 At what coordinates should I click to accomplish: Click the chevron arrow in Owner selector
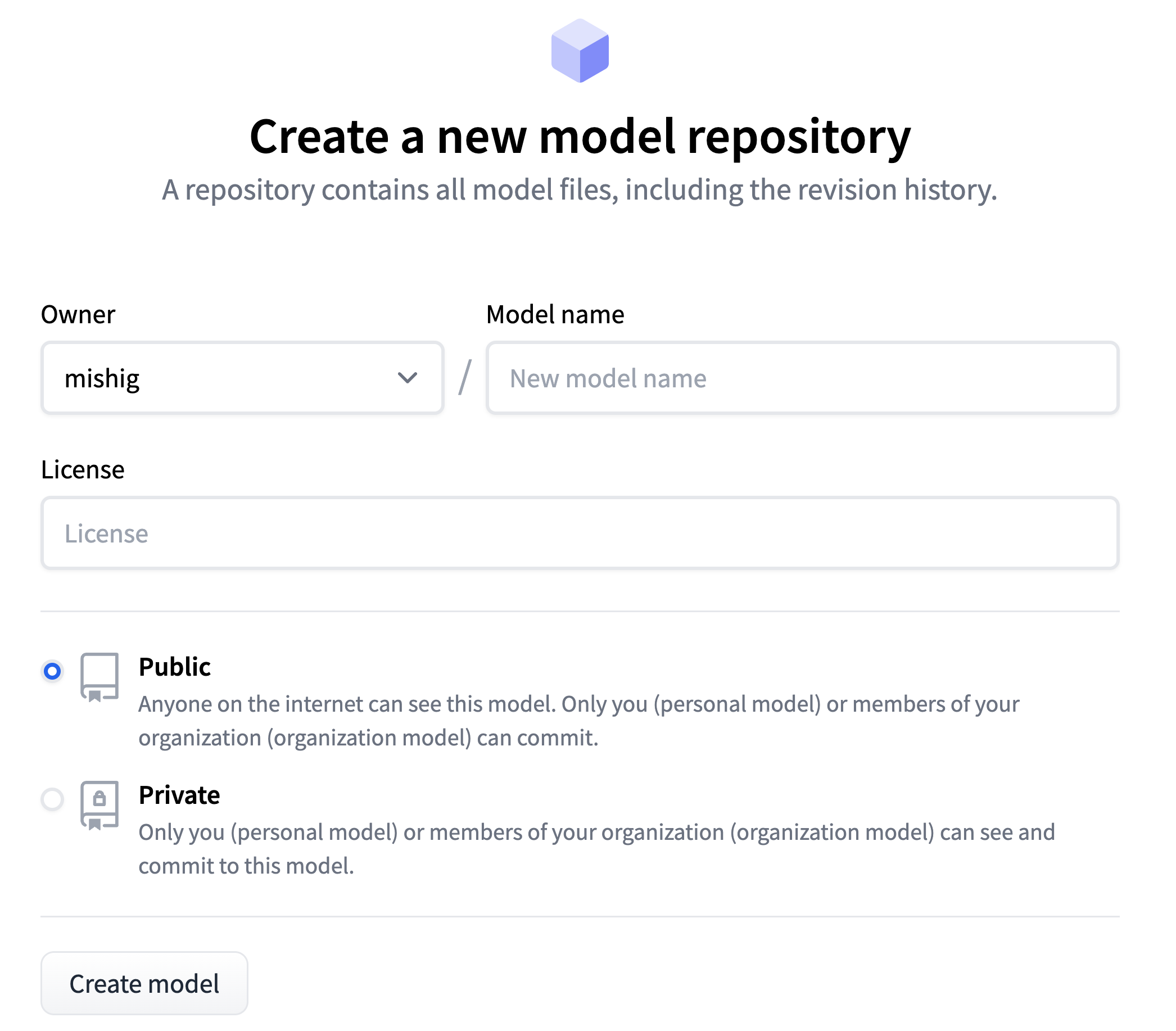pyautogui.click(x=408, y=377)
